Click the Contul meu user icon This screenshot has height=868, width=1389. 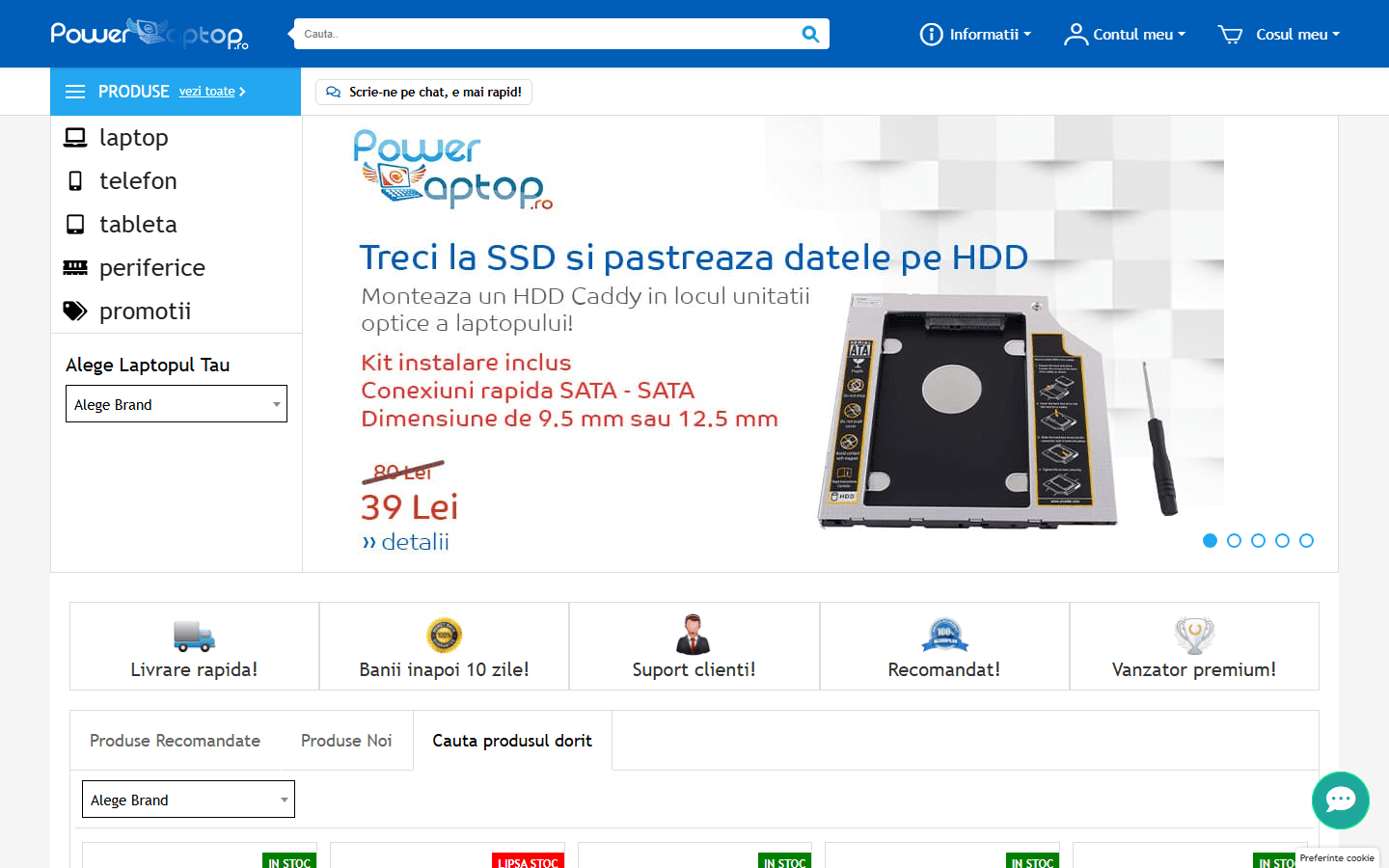[x=1076, y=35]
